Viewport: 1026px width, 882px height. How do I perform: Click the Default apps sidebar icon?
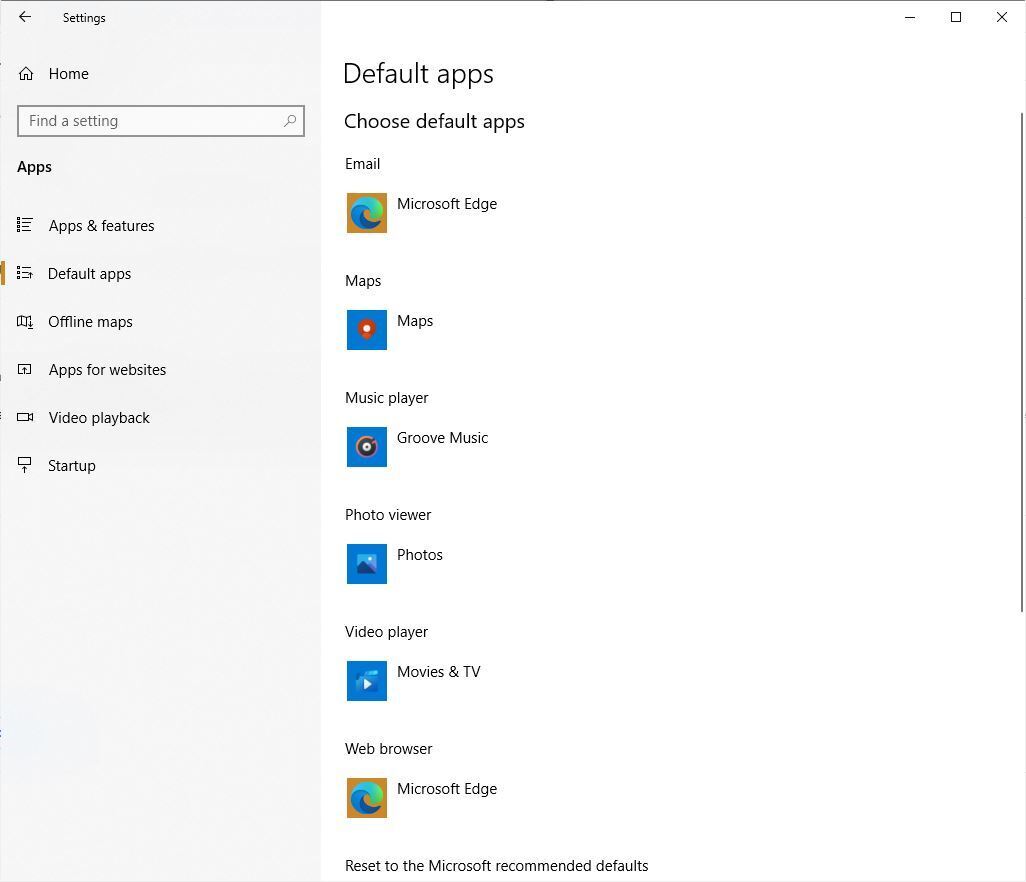(x=25, y=273)
